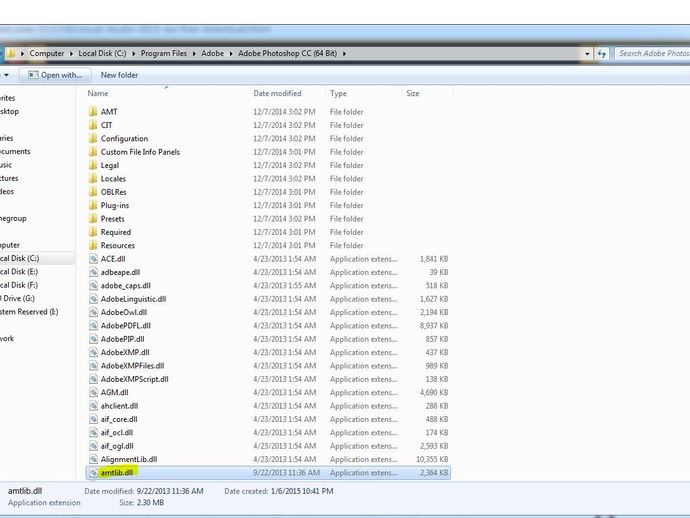The width and height of the screenshot is (690, 518).
Task: Go to Program Files breadcrumb
Action: coord(164,53)
